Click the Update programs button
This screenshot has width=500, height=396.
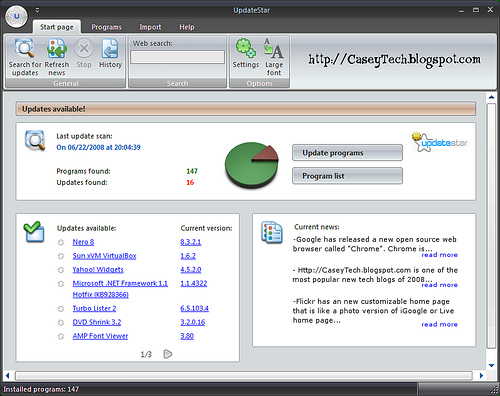pyautogui.click(x=347, y=153)
